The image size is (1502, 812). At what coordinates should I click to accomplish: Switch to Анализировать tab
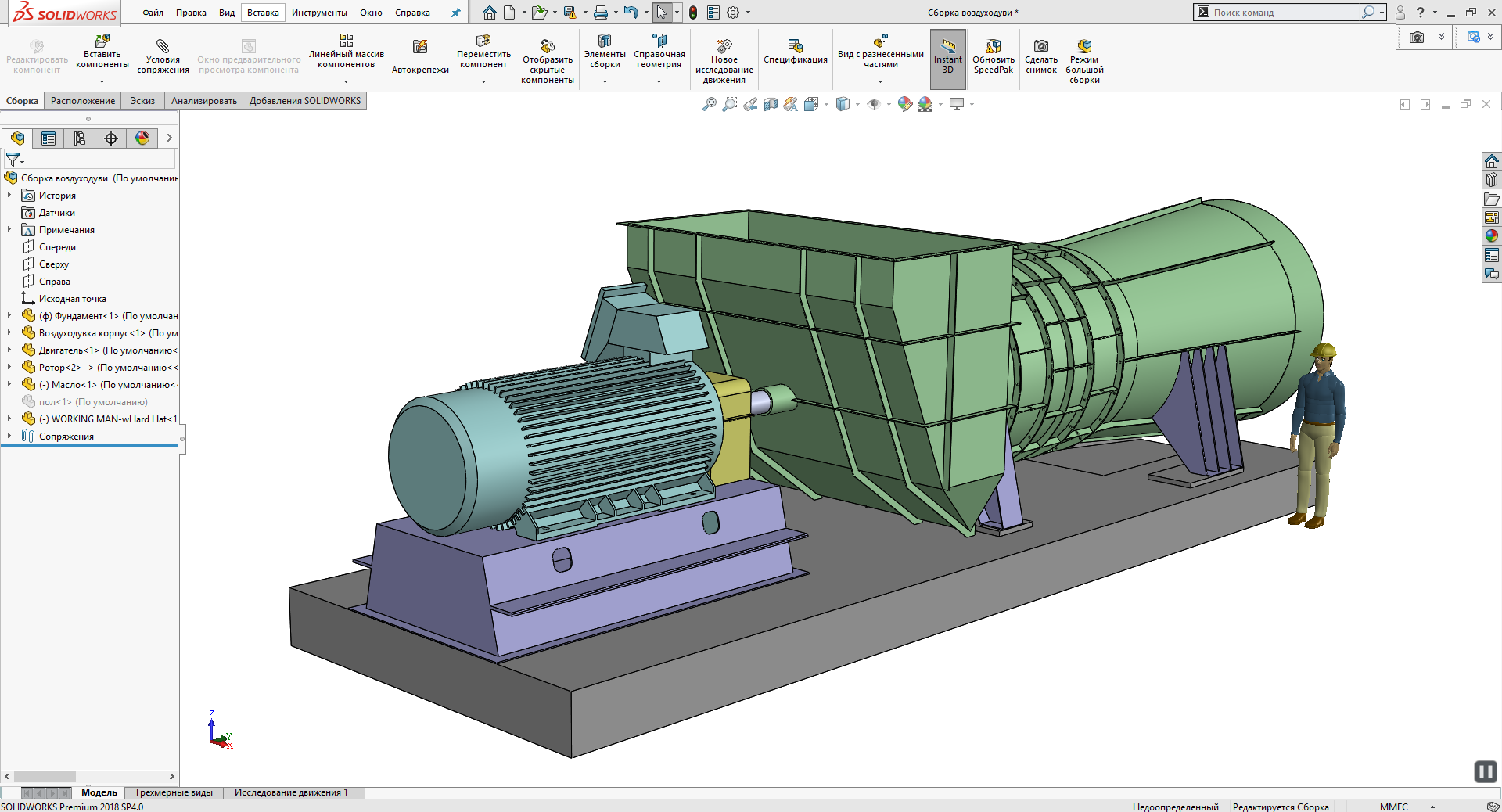(204, 101)
